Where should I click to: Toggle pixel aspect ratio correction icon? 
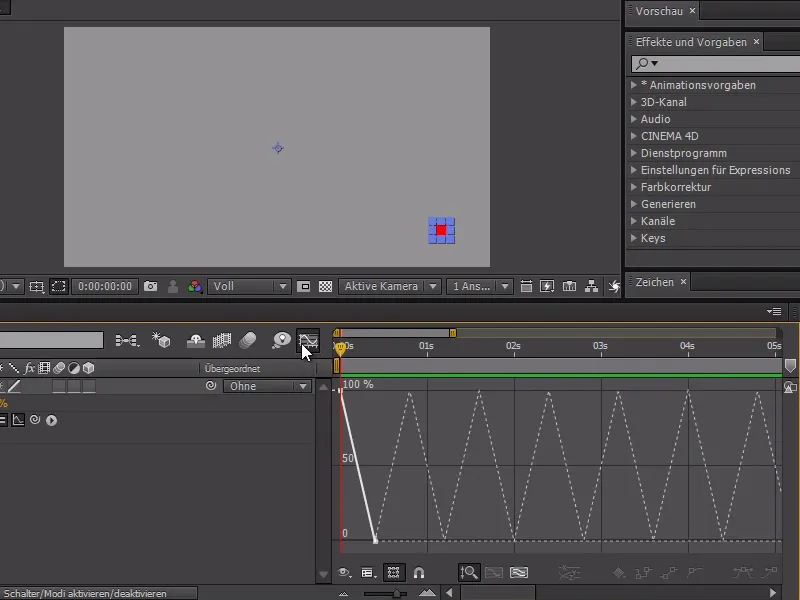tap(526, 286)
